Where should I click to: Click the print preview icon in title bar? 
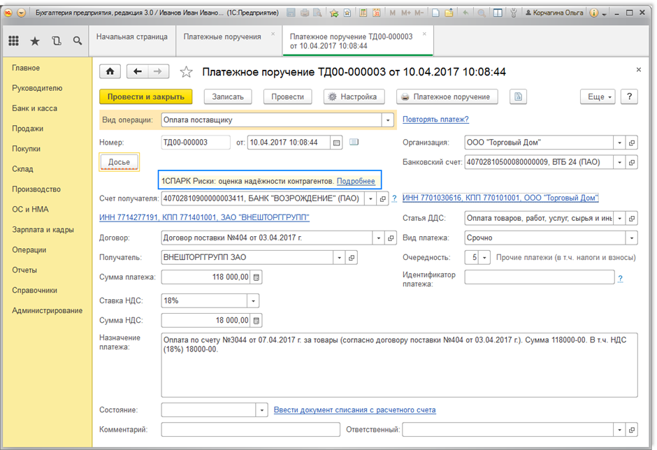318,13
